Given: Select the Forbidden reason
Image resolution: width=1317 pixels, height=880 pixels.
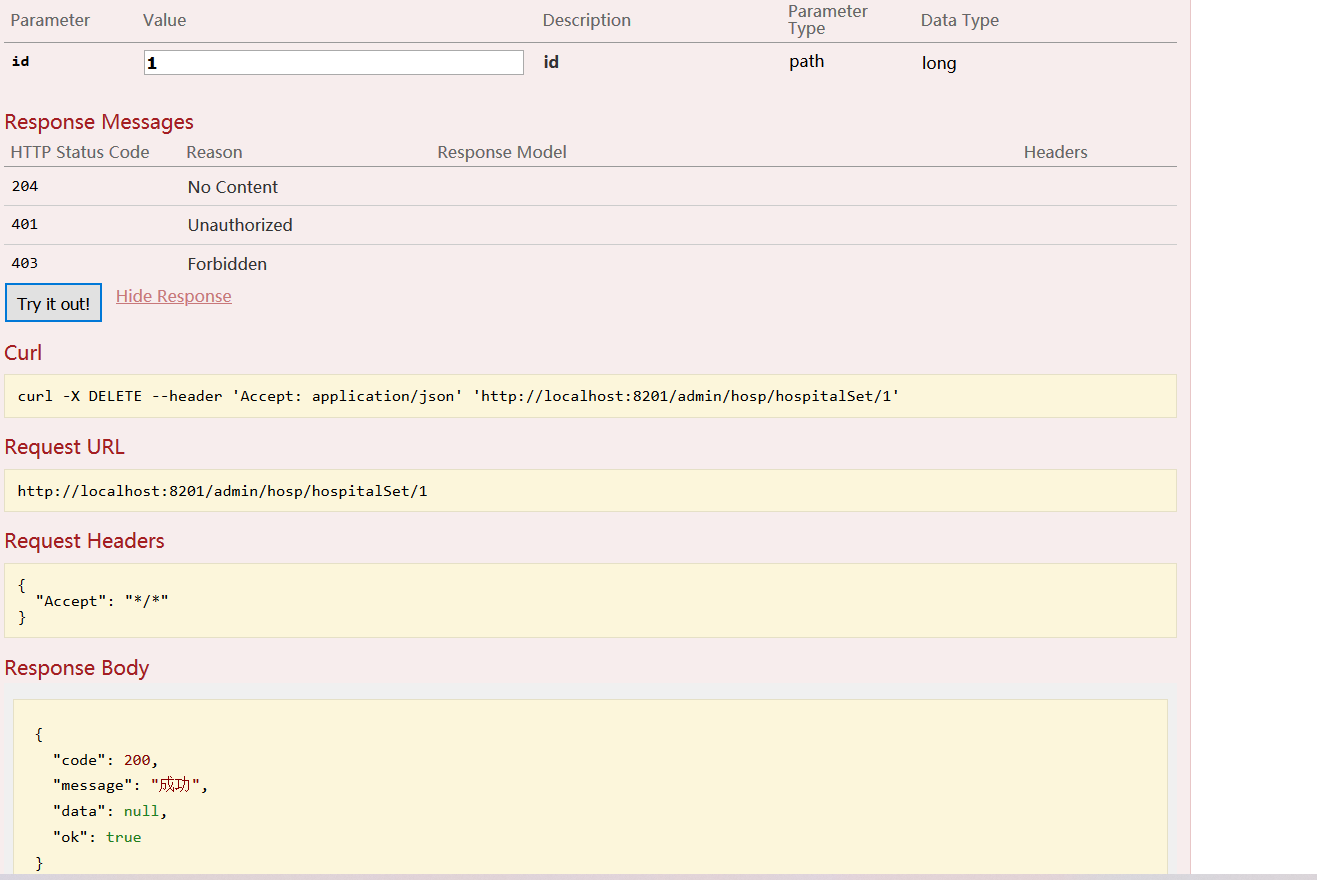Looking at the screenshot, I should (227, 264).
